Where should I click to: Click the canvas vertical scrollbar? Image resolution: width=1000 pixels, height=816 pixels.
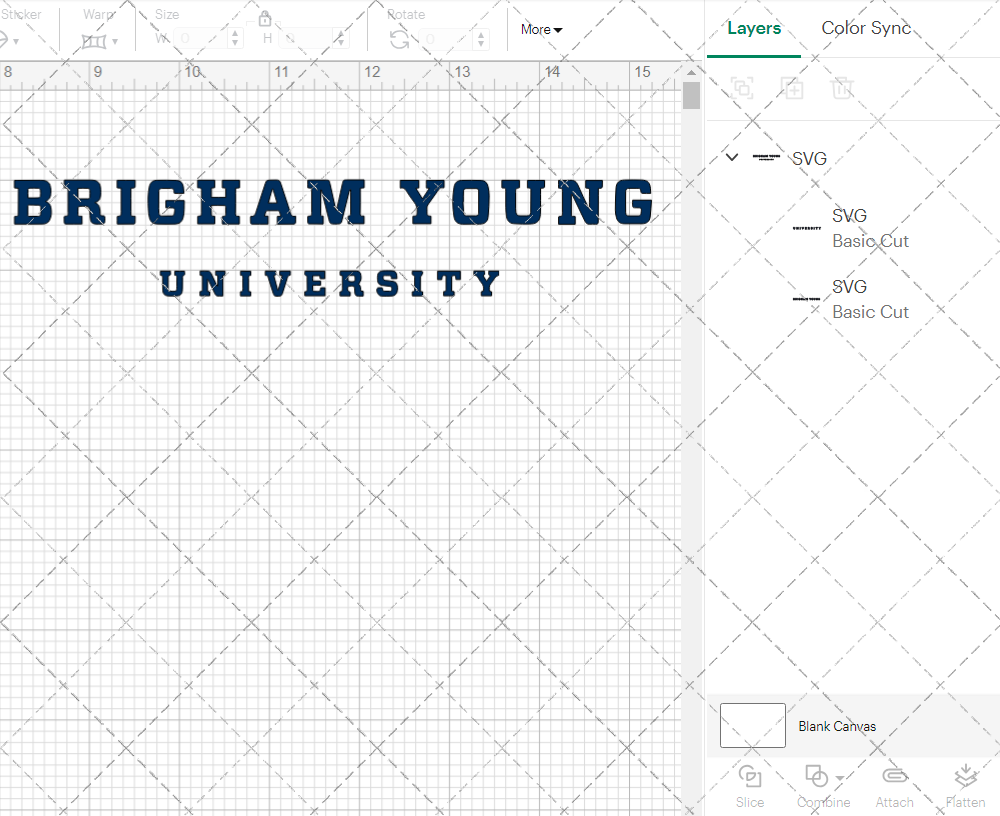690,95
